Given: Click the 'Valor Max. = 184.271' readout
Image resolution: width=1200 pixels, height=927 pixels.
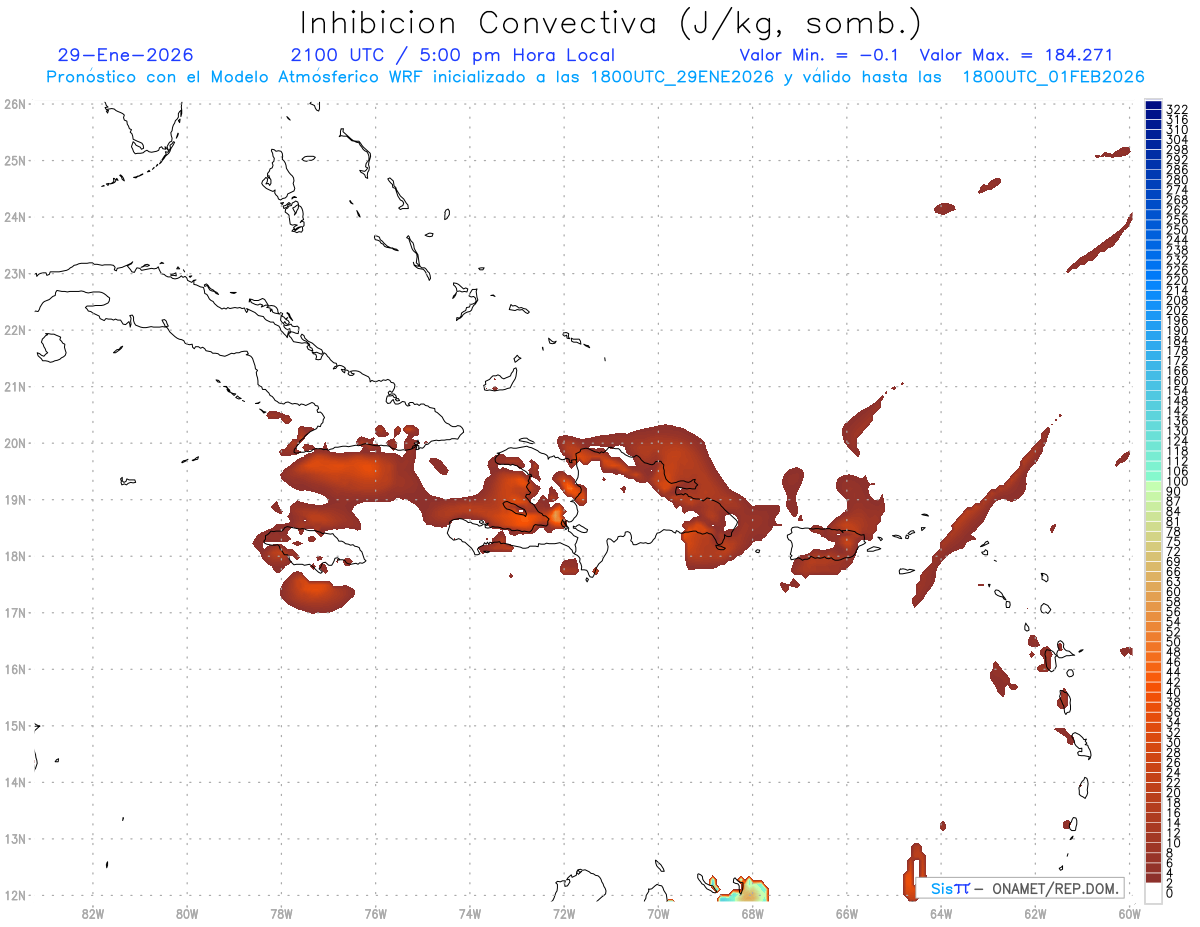Looking at the screenshot, I should pos(1016,55).
